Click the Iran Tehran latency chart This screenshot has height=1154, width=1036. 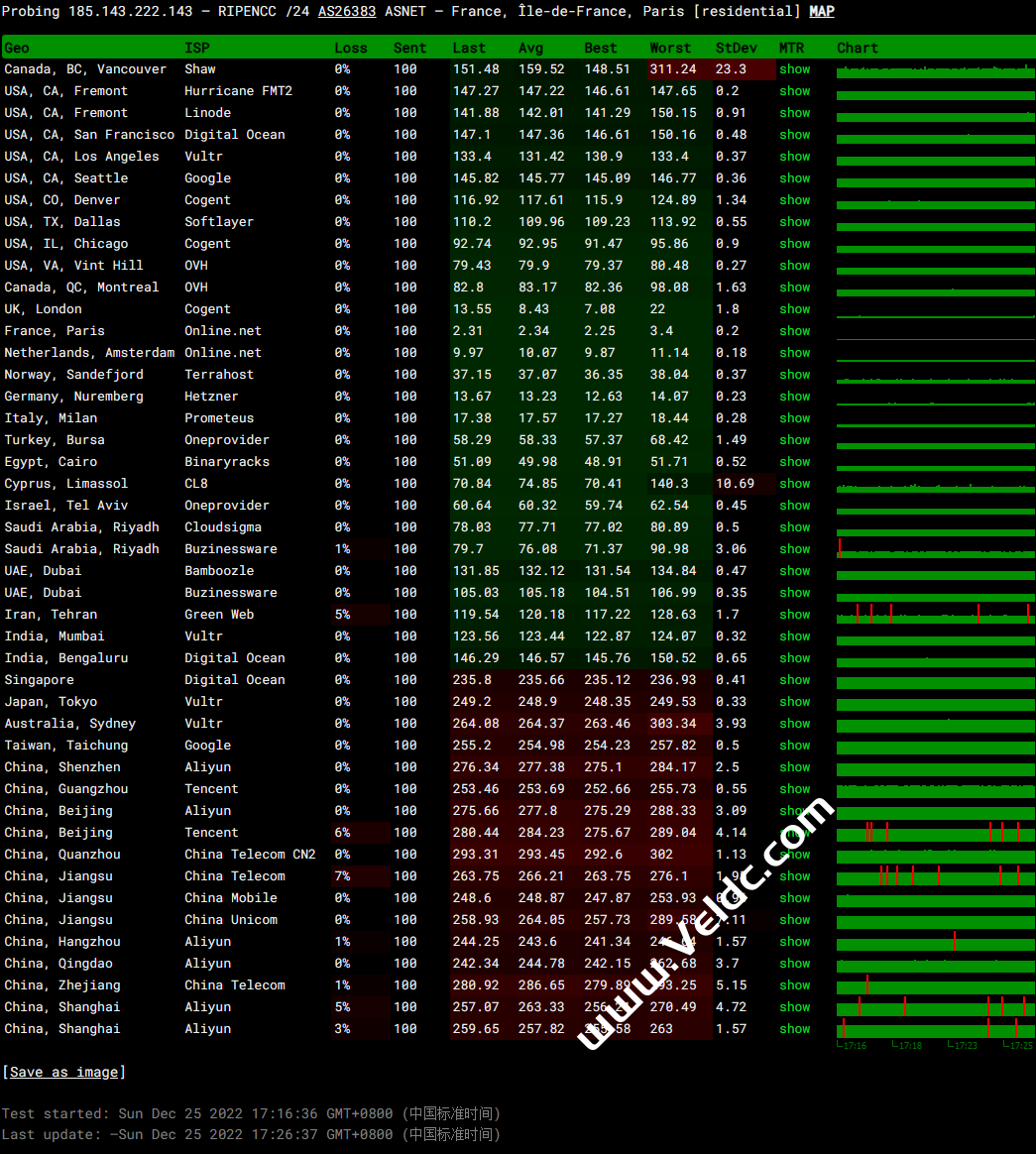click(x=935, y=615)
